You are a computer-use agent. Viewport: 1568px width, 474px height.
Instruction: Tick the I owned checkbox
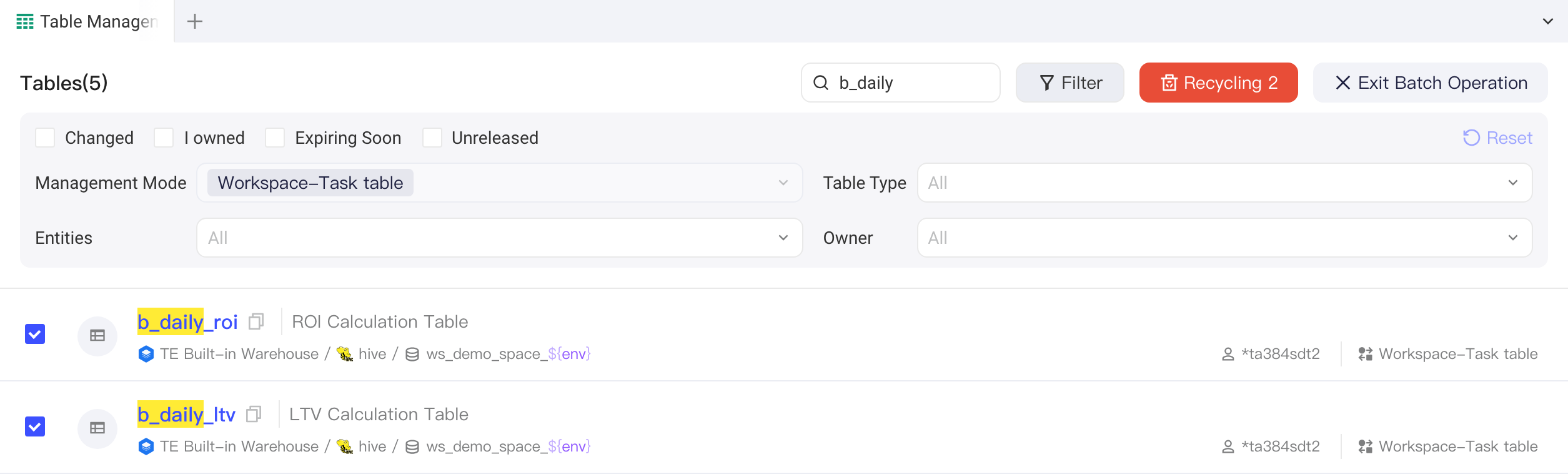(x=164, y=138)
